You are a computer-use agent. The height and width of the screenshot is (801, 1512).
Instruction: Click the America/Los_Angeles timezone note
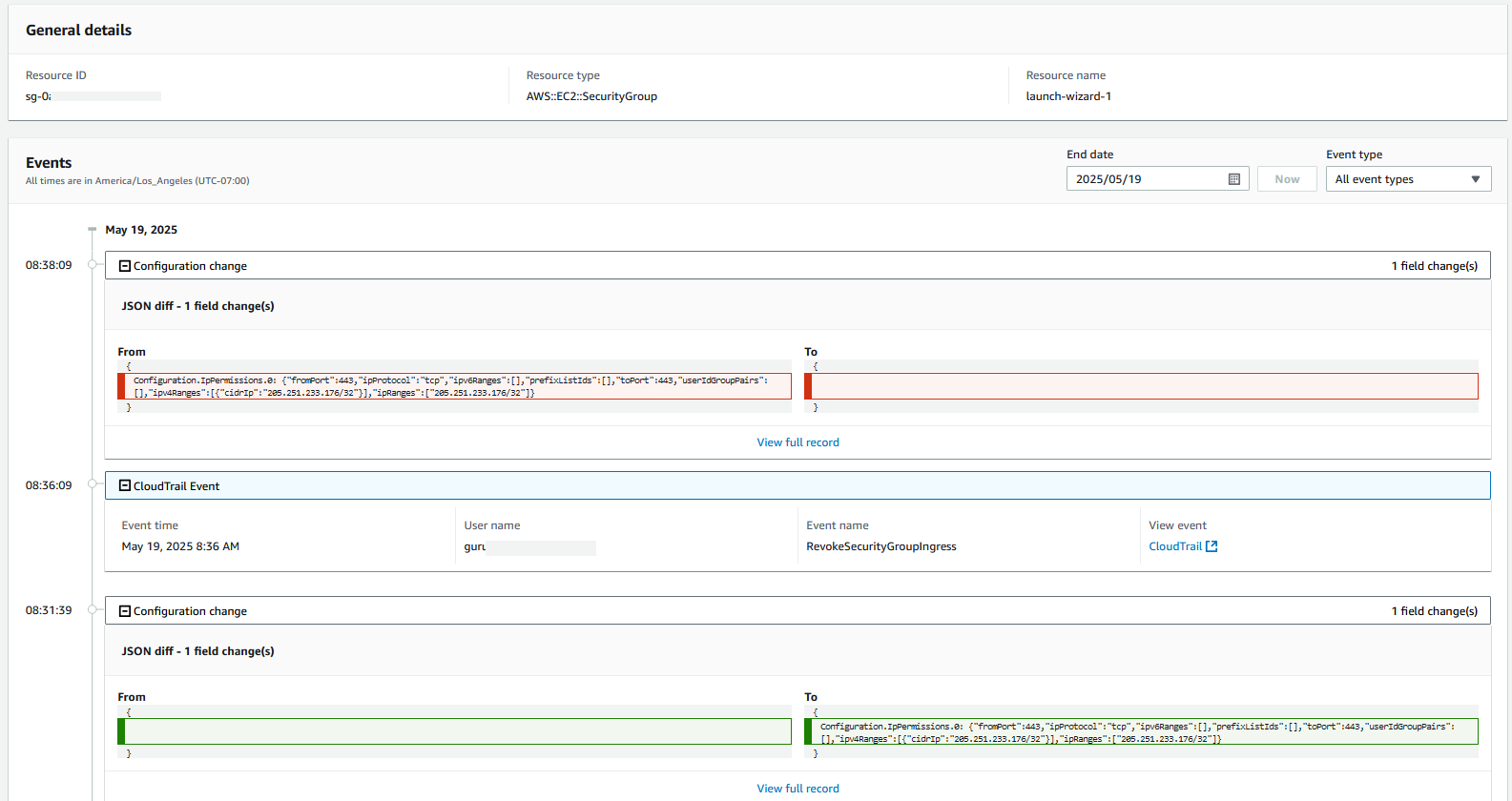(x=137, y=181)
